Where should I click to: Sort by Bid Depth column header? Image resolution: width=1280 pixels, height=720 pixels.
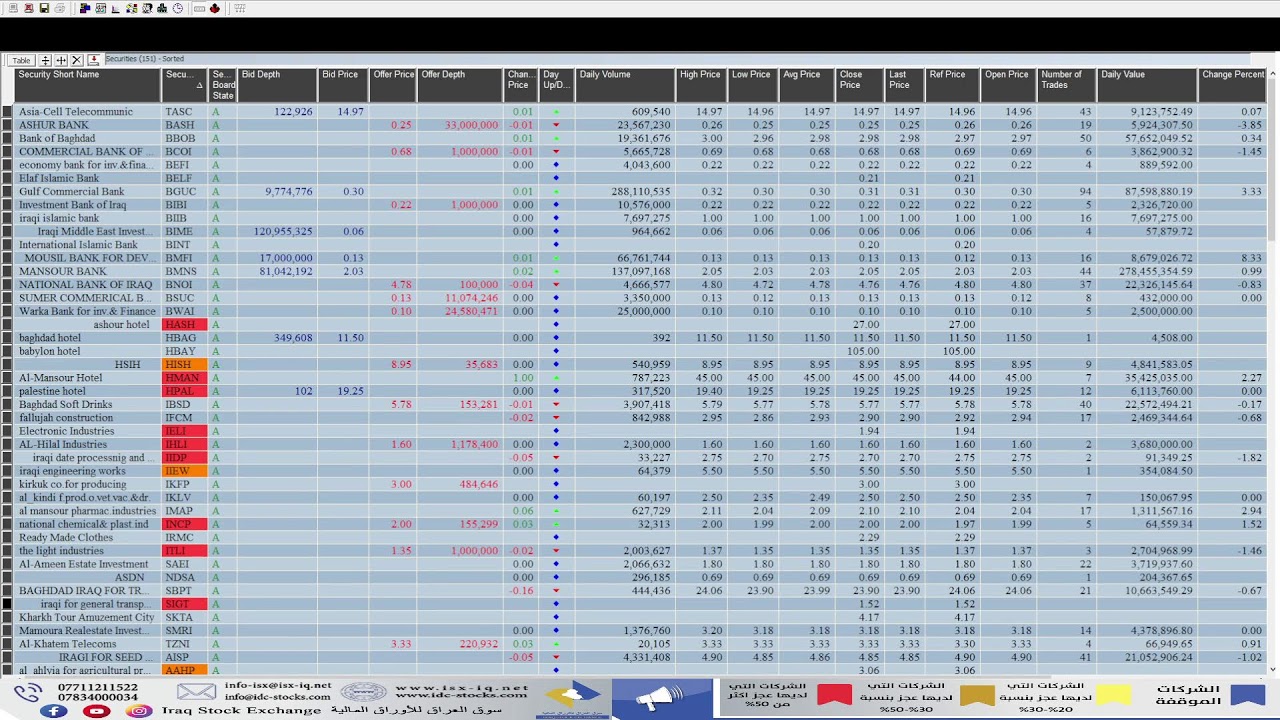277,84
